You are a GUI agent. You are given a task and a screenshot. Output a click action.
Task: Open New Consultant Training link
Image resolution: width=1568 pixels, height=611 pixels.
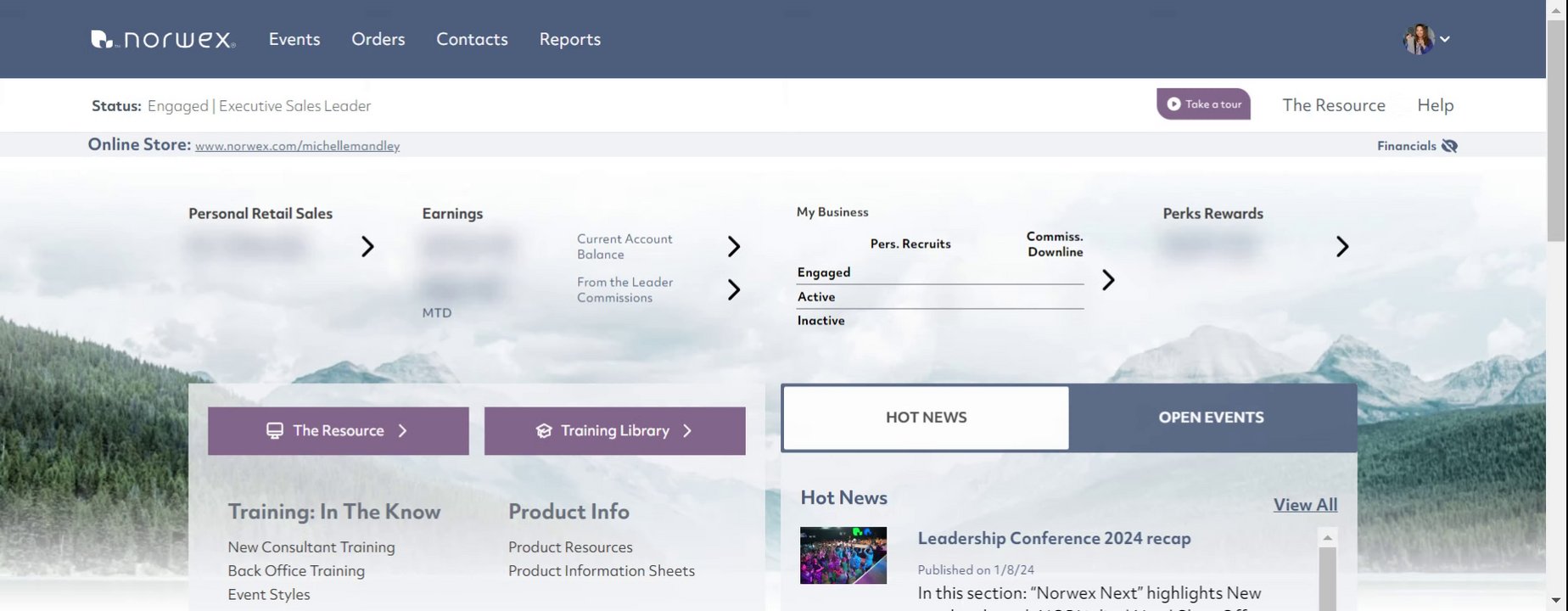[x=311, y=547]
